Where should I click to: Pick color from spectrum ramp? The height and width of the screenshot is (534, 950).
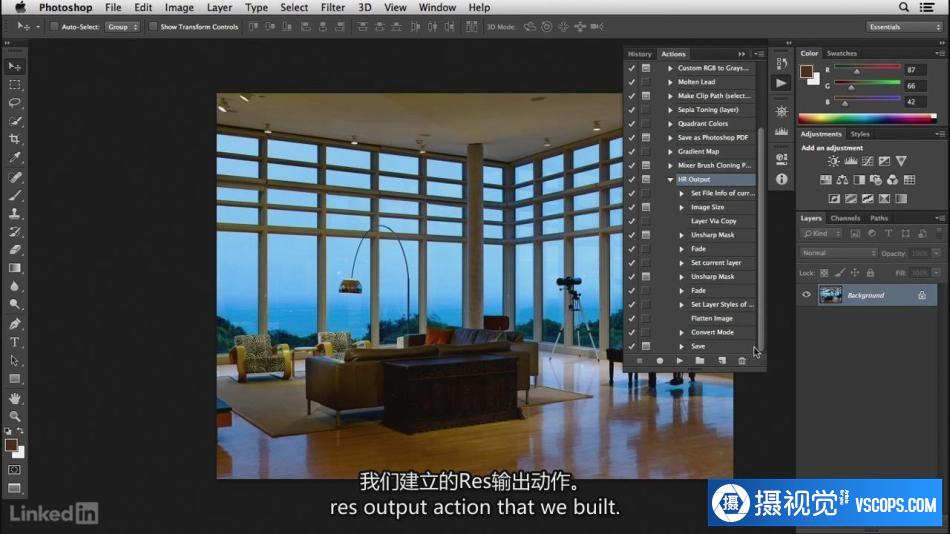pyautogui.click(x=867, y=118)
